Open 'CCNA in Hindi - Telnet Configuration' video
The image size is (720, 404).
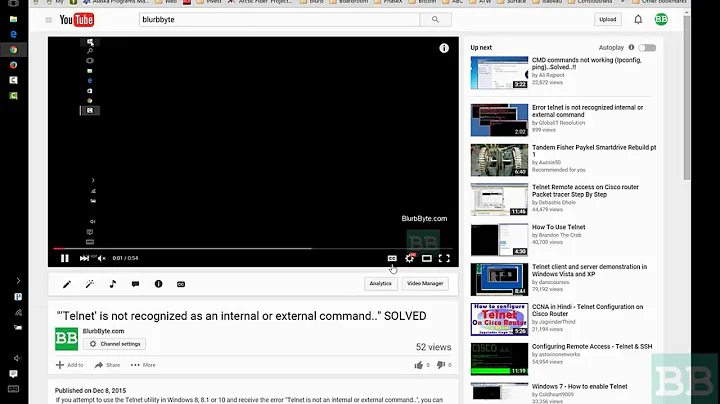[587, 310]
